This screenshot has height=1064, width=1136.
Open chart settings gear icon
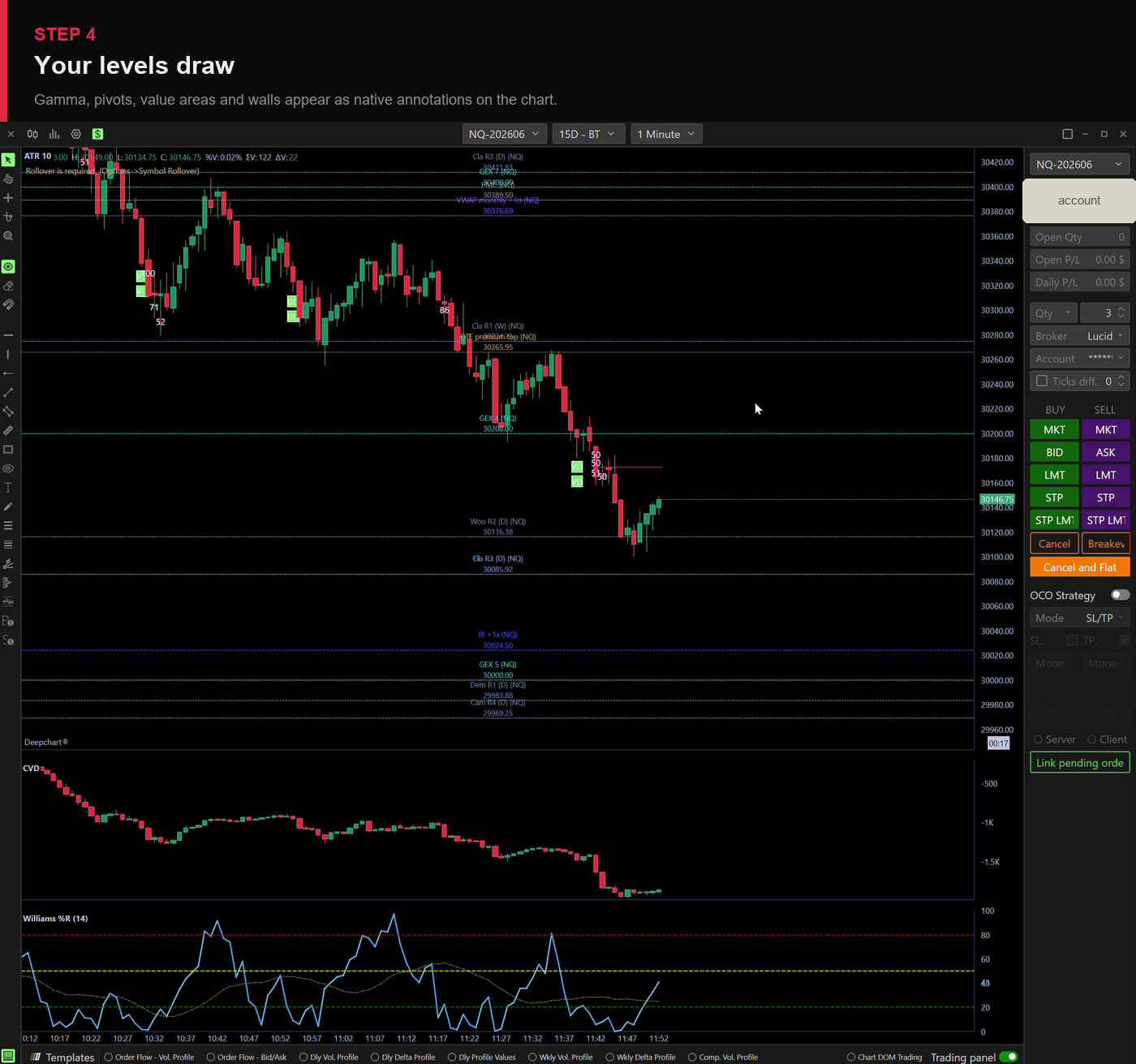coord(76,134)
